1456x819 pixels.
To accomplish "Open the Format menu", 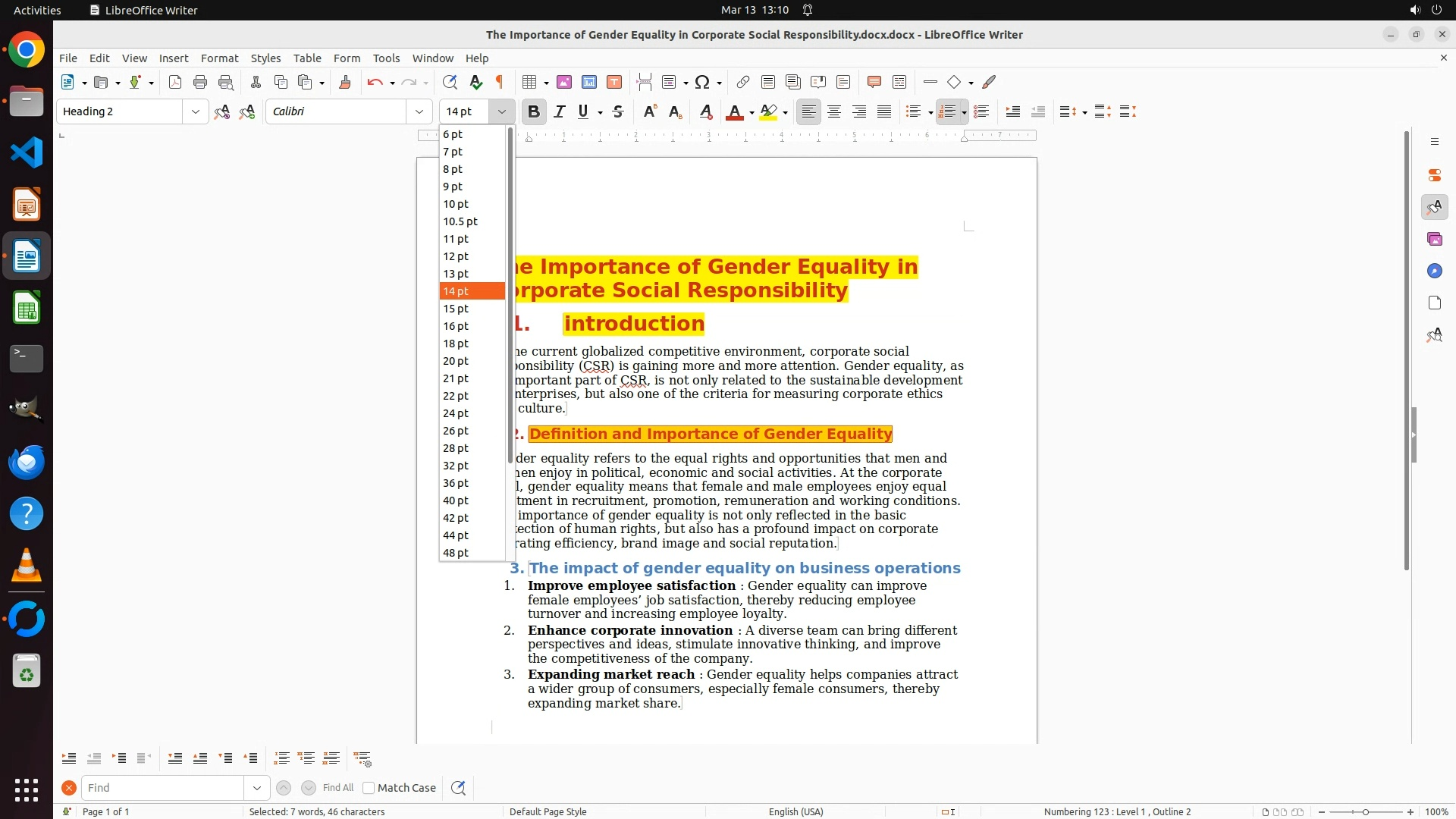I will tap(219, 58).
